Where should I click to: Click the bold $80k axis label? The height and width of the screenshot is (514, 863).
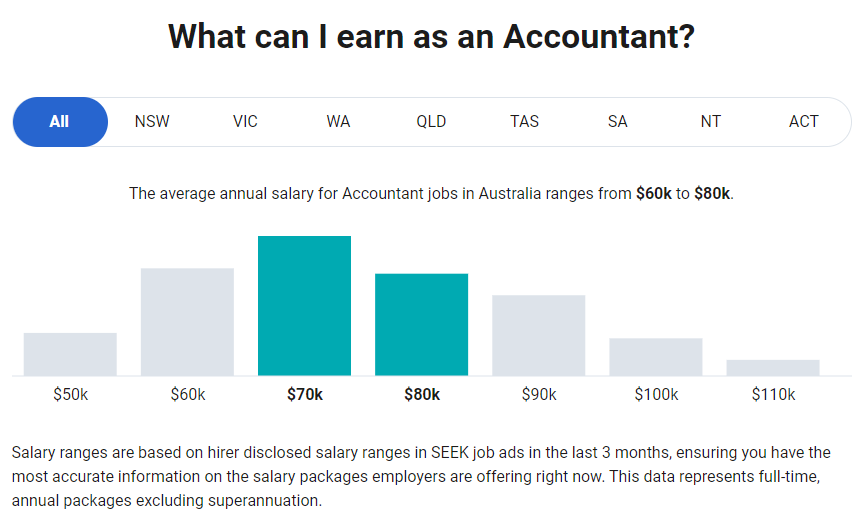(422, 395)
